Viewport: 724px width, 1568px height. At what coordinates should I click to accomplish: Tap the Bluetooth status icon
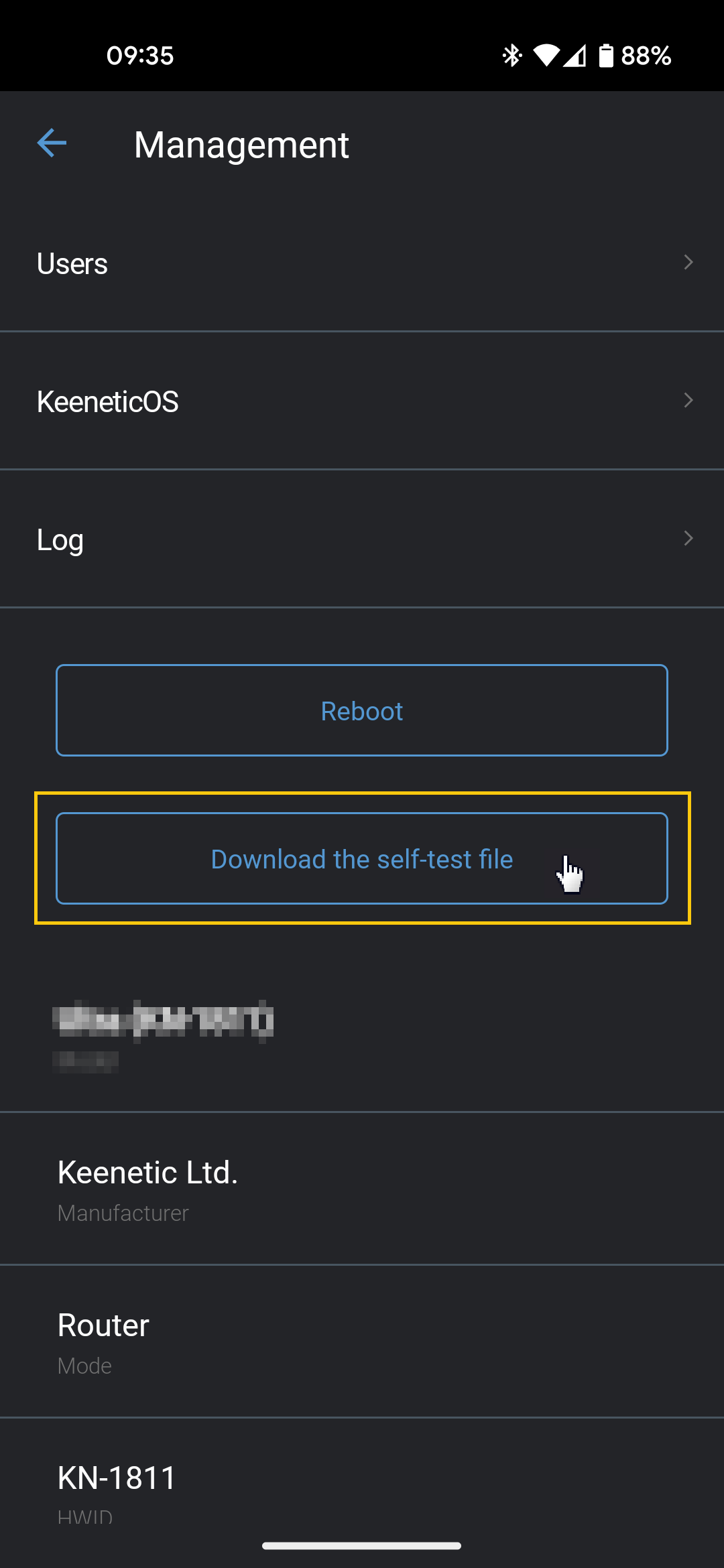512,56
